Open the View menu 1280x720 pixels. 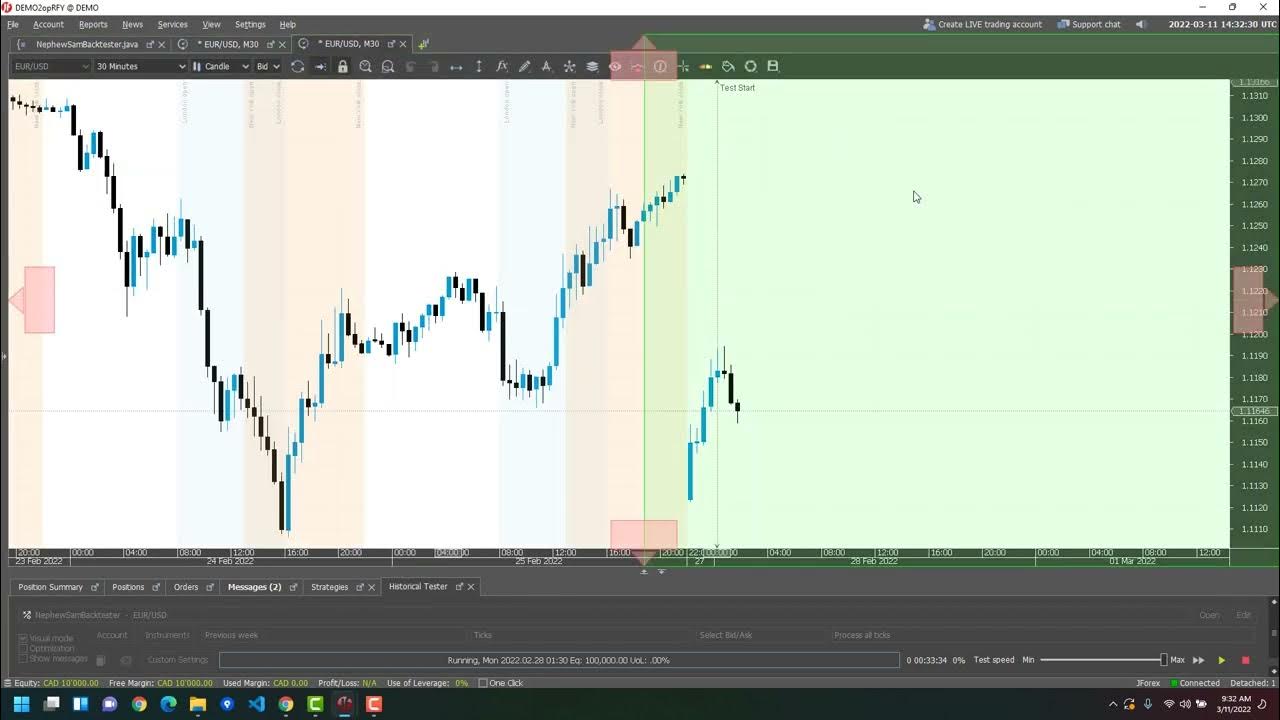[x=211, y=24]
